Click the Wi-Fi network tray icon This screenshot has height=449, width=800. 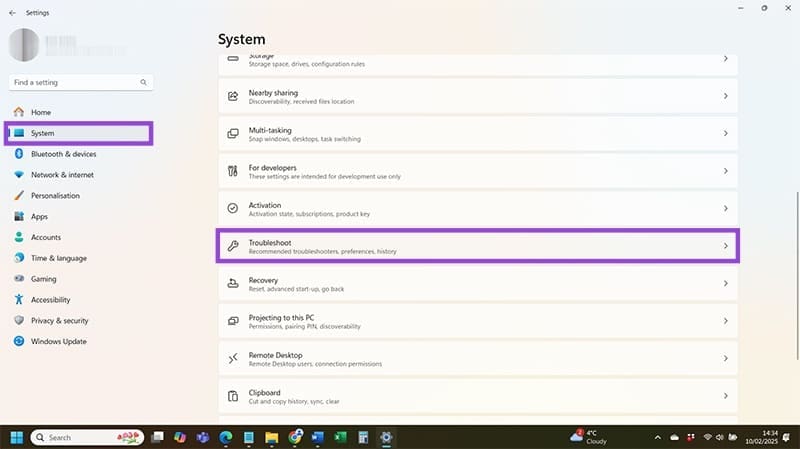tap(708, 437)
